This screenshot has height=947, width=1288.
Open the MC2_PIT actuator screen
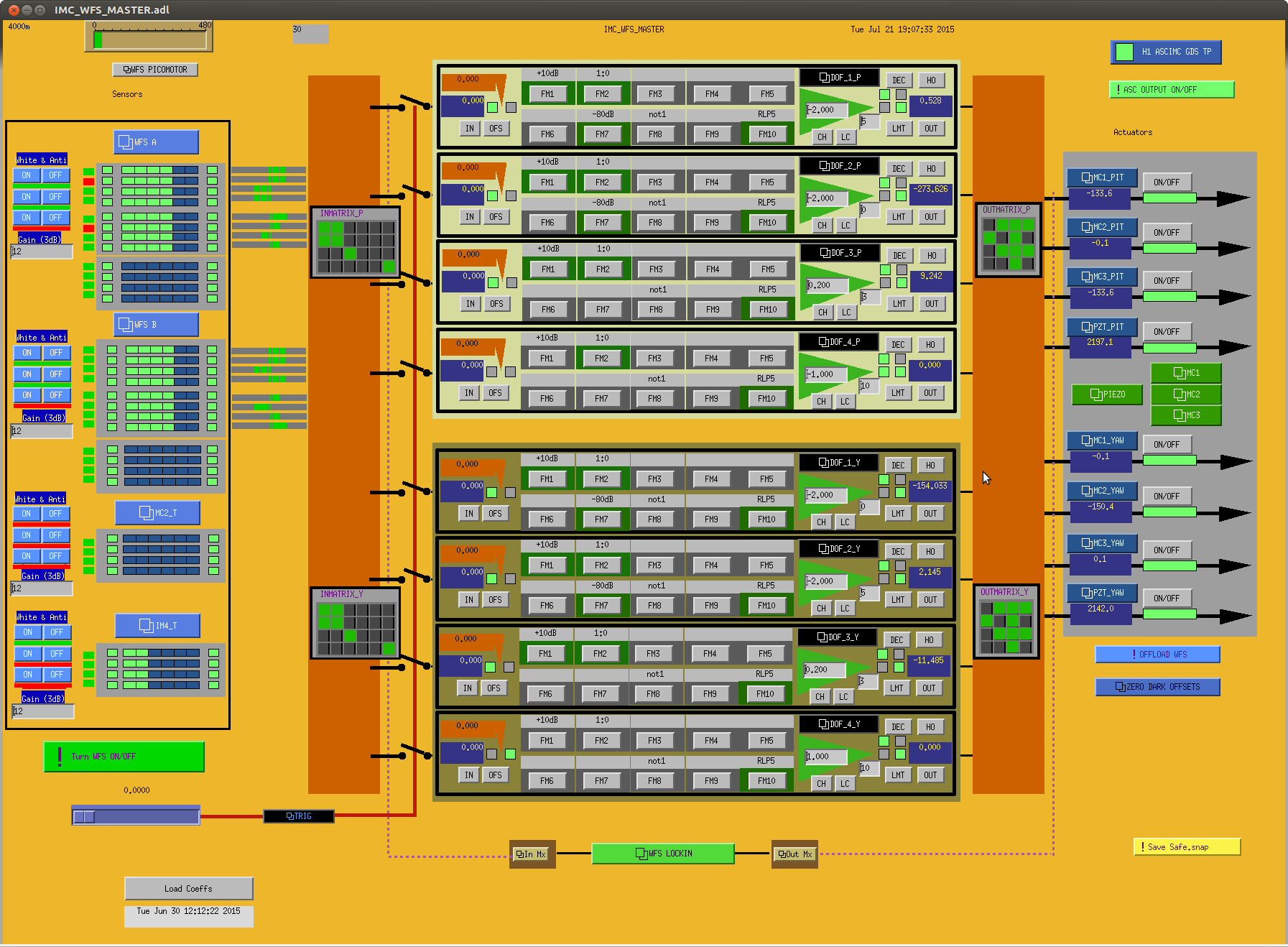(x=1103, y=227)
